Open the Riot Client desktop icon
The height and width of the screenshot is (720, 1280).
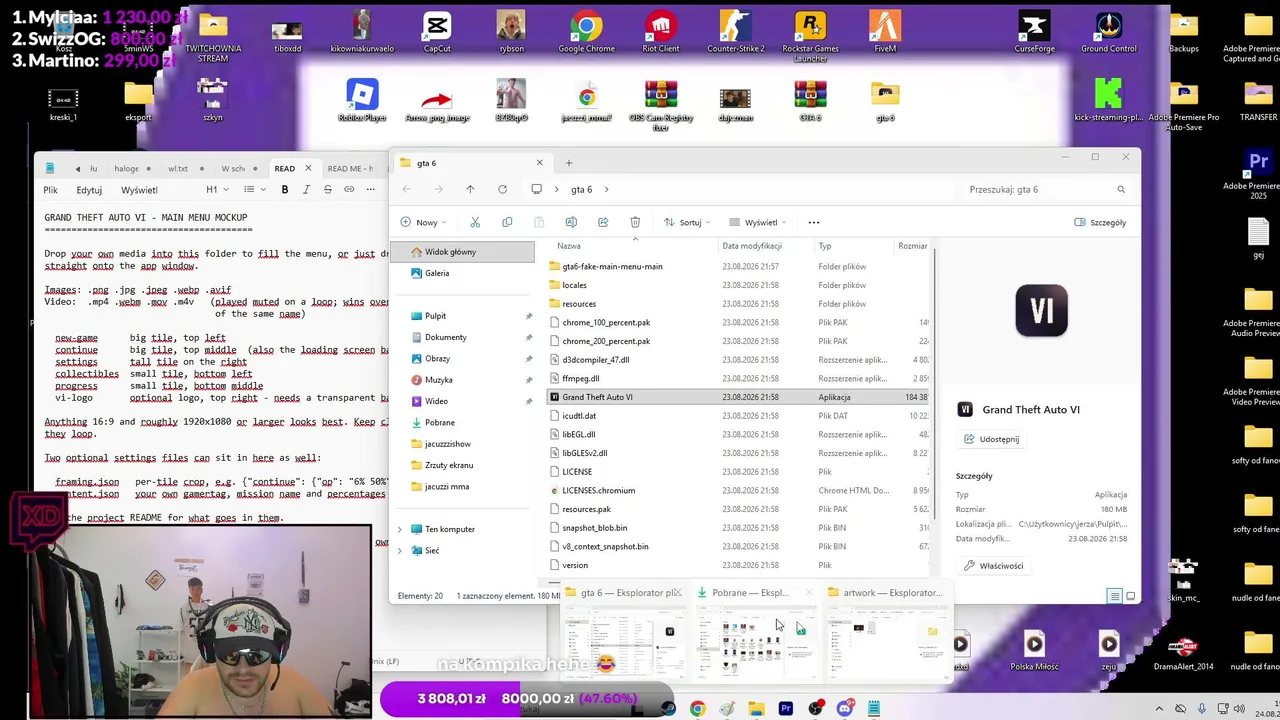[x=660, y=31]
